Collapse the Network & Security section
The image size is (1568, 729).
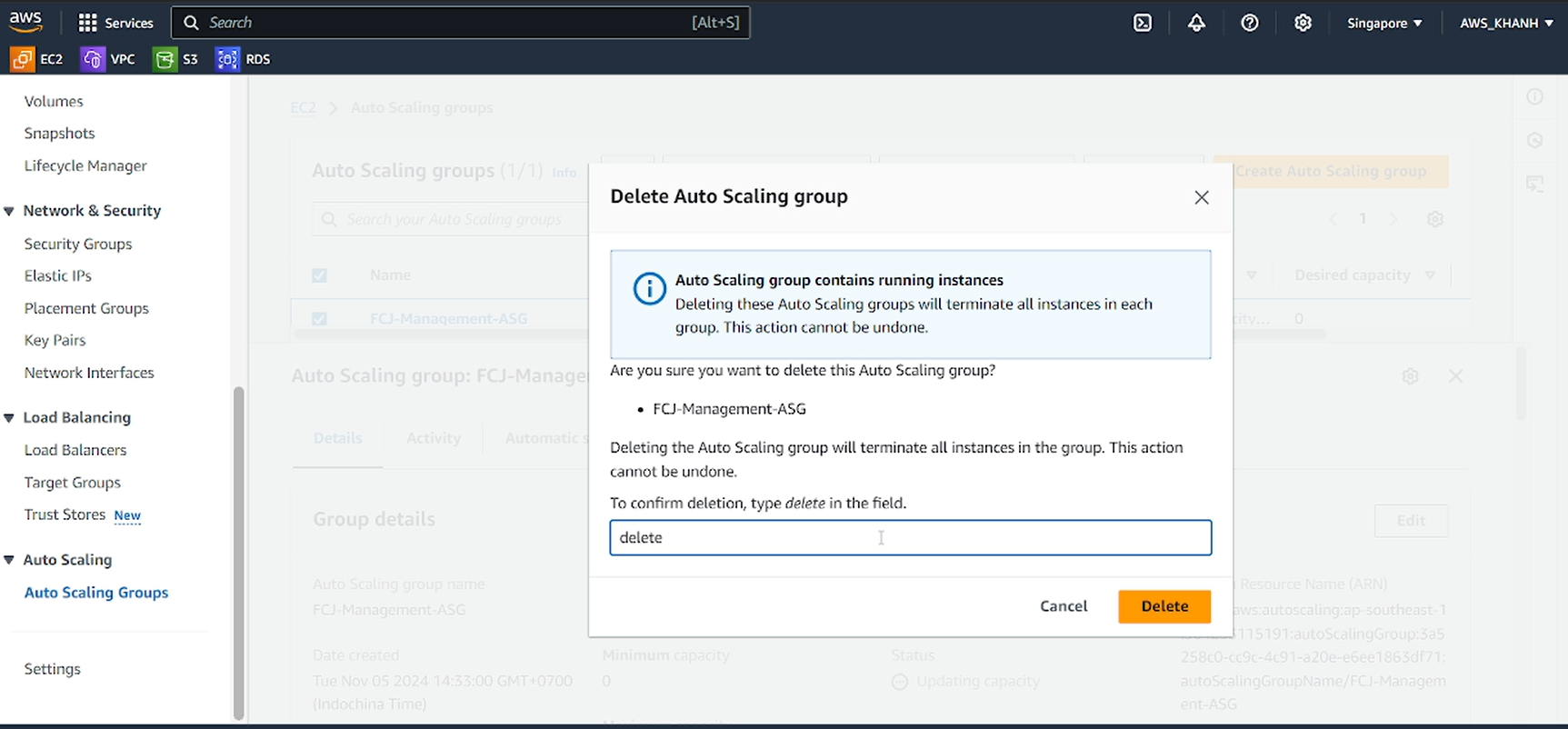coord(9,211)
